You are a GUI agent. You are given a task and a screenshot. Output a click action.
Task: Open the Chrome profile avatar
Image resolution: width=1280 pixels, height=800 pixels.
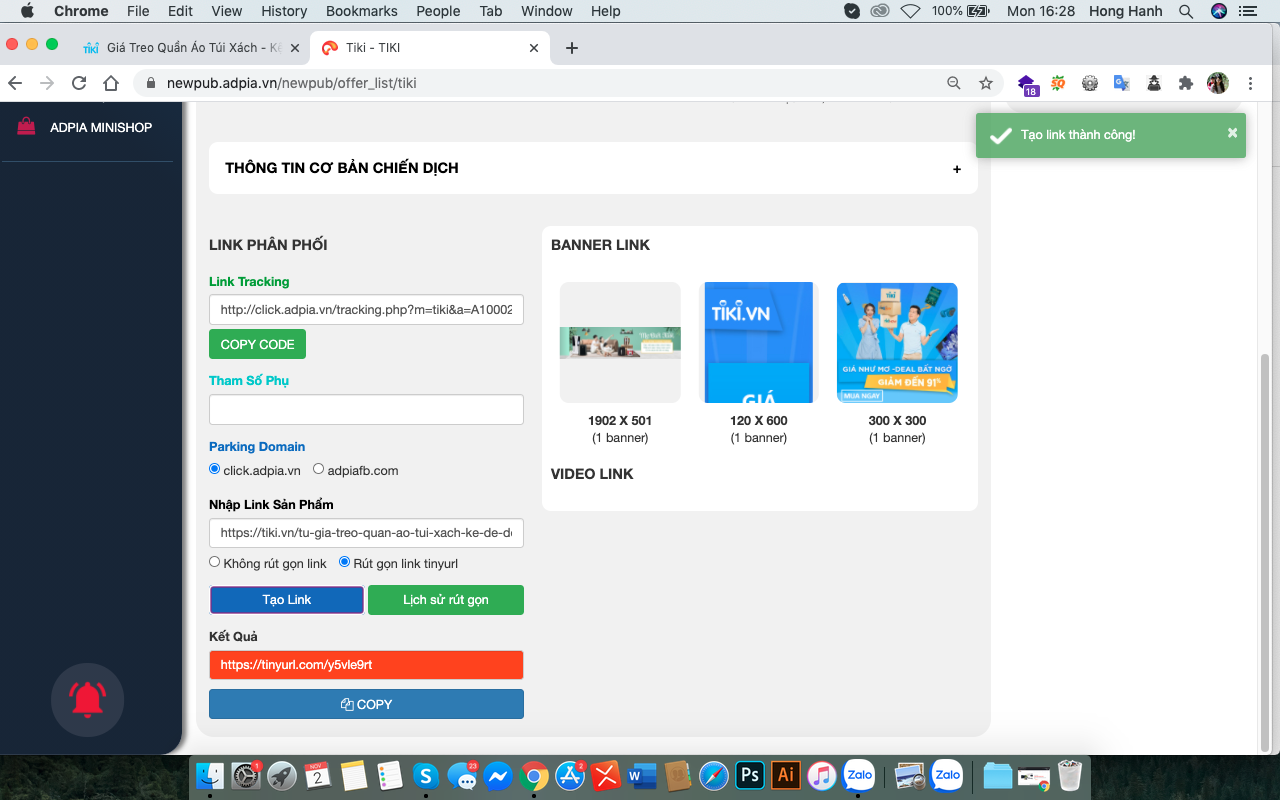[1218, 83]
